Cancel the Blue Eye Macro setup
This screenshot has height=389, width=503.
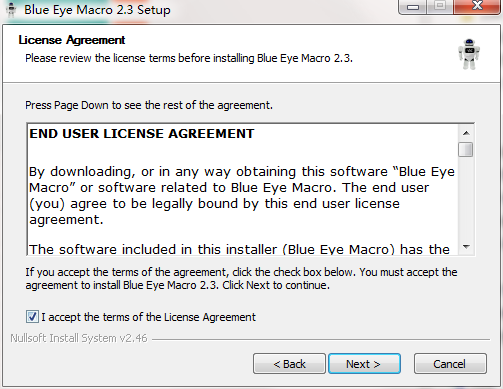(450, 364)
